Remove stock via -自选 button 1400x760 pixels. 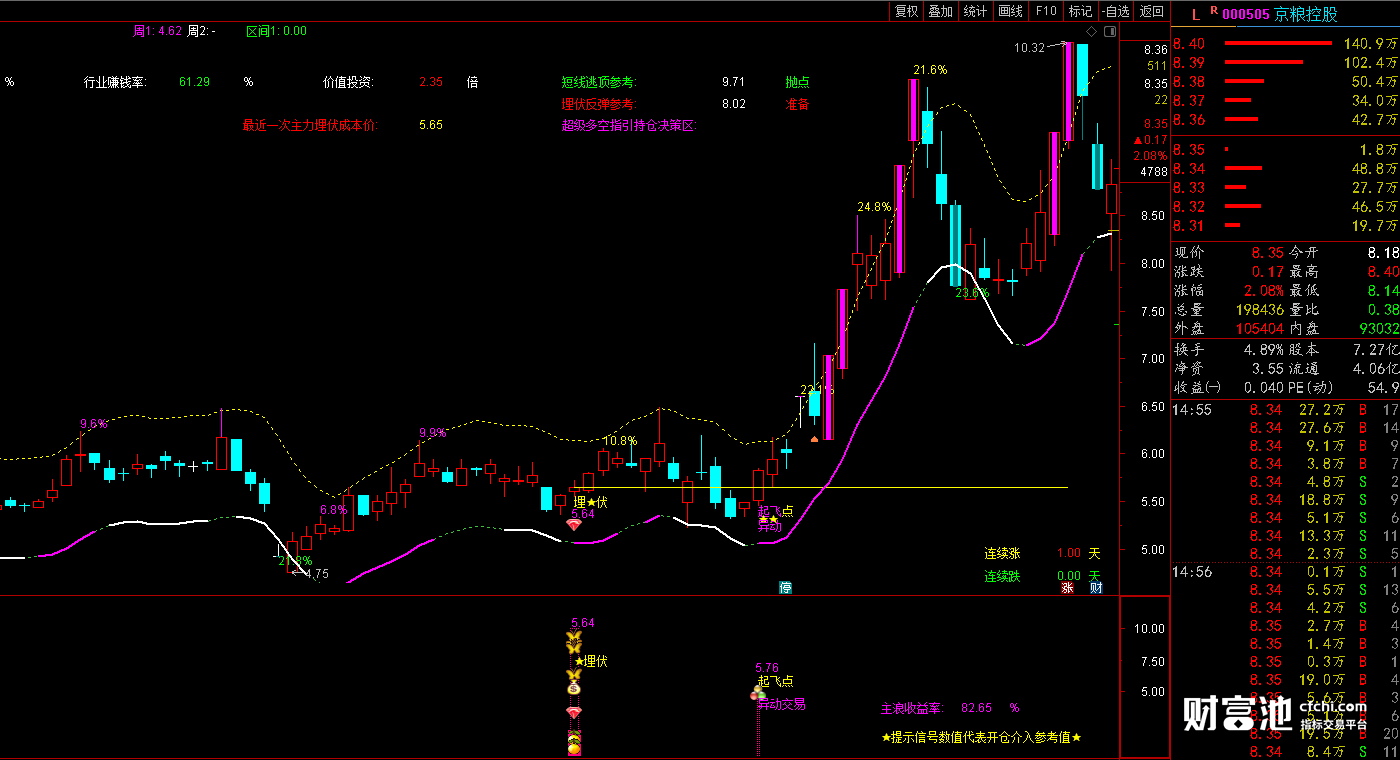click(x=1116, y=11)
